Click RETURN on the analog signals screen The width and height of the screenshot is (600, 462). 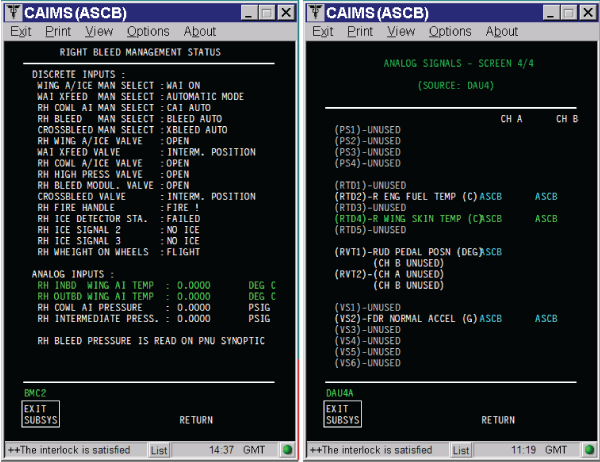point(498,420)
